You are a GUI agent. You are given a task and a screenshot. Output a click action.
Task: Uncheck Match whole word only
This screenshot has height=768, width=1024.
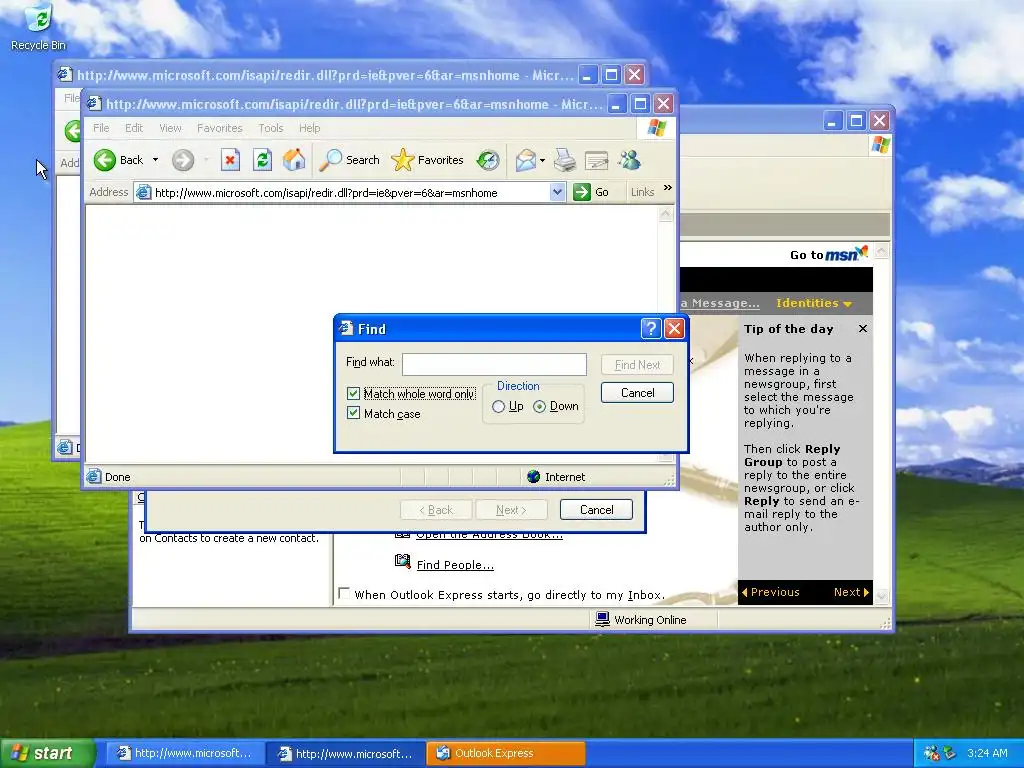[x=353, y=393]
